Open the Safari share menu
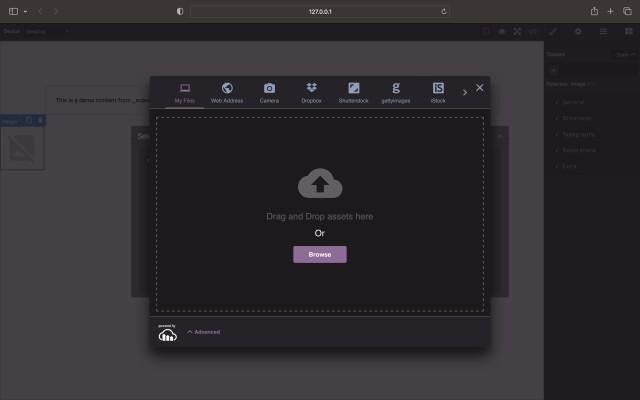 click(594, 11)
